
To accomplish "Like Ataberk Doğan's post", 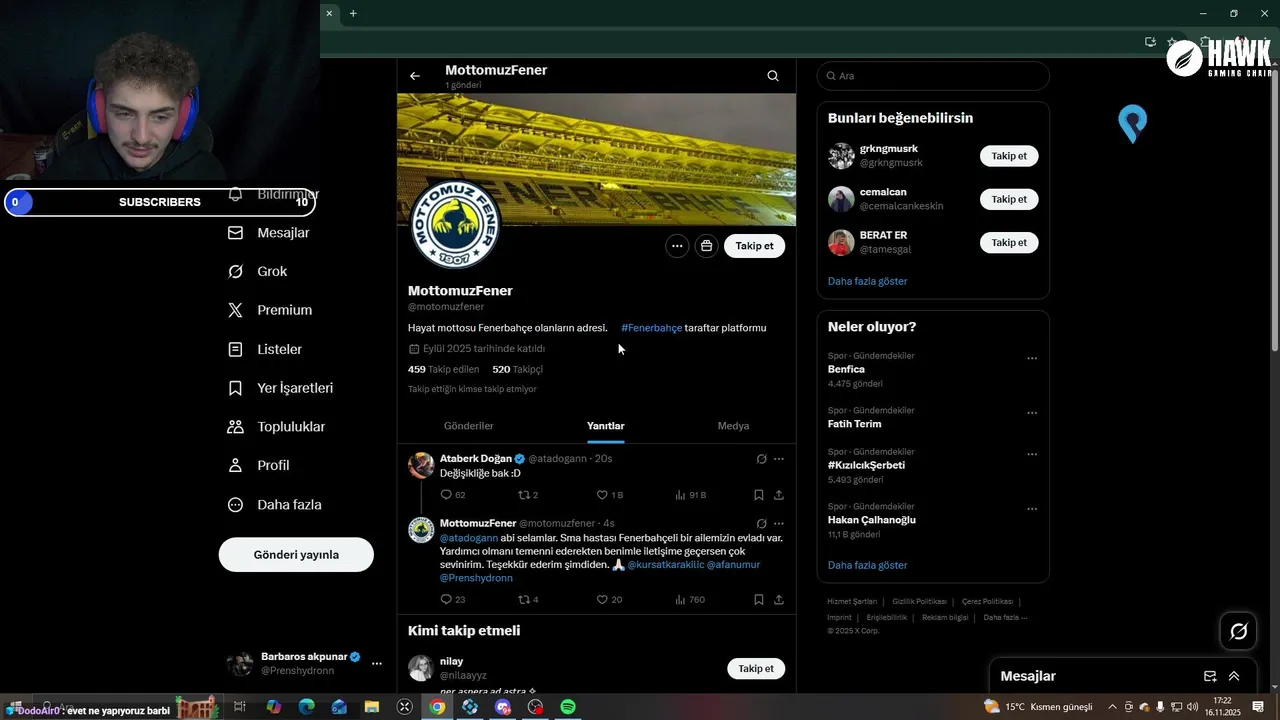I will [x=609, y=495].
